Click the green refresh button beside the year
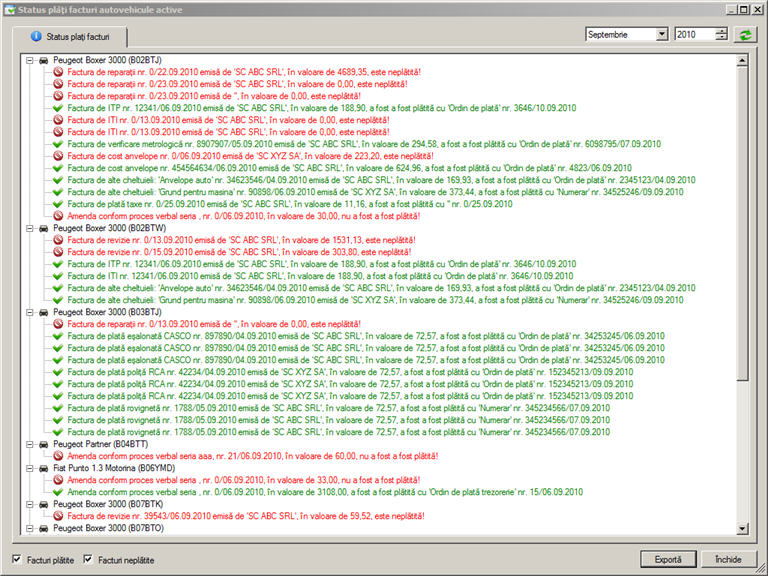The height and width of the screenshot is (576, 768). tap(745, 34)
